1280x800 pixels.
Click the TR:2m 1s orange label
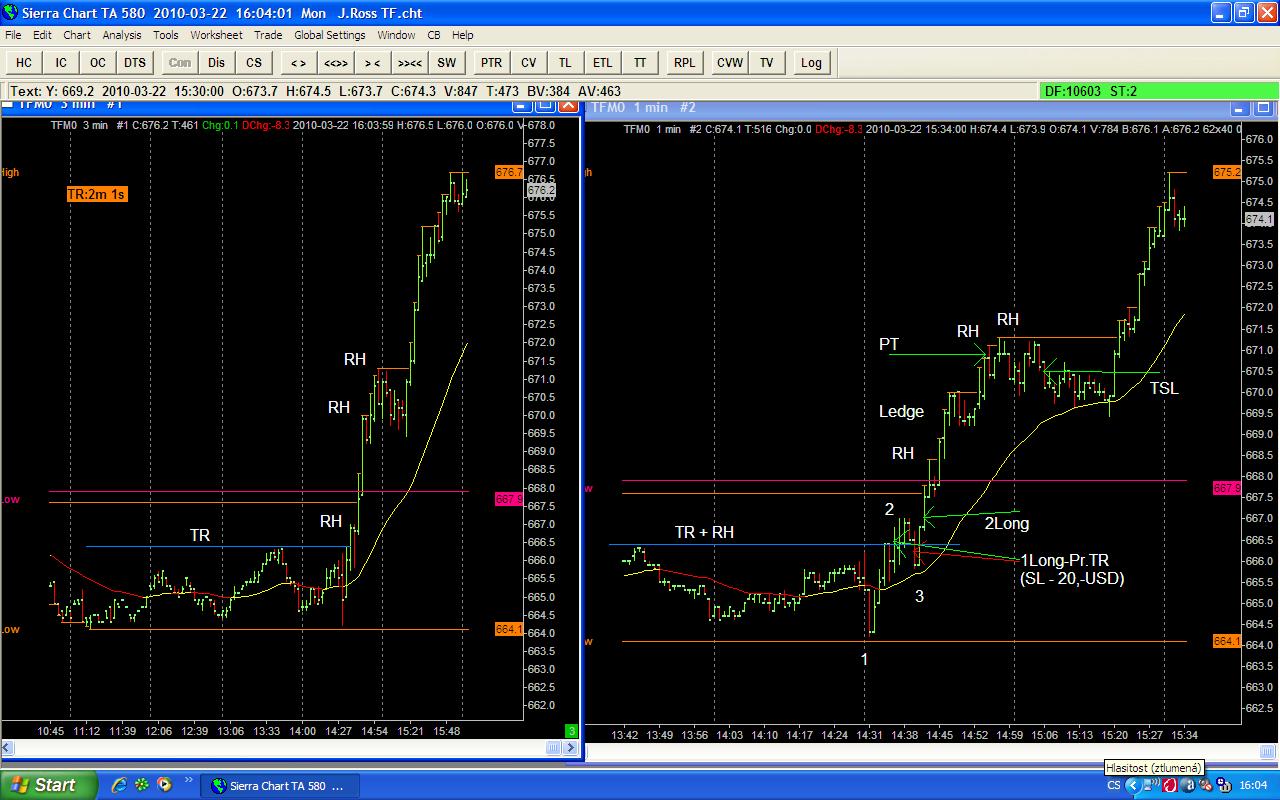click(x=96, y=194)
